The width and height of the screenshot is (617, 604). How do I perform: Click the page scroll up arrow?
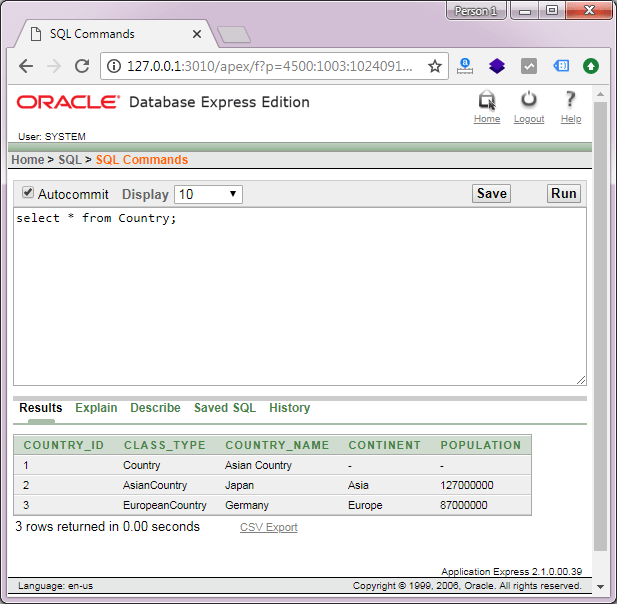coord(600,94)
